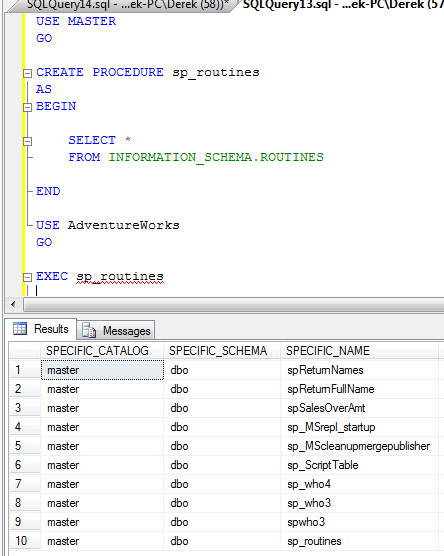Click the SPECIFIC_NAME column header
This screenshot has height=556, width=444.
(x=359, y=351)
